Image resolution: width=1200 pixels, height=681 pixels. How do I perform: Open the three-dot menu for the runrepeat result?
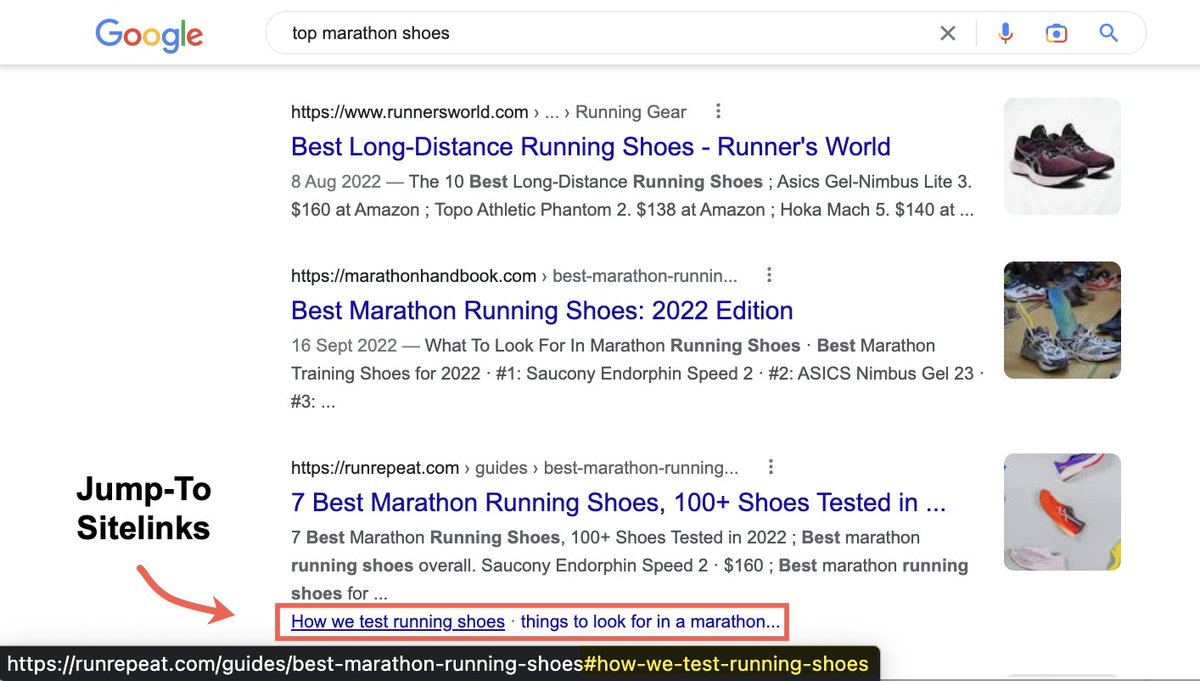pyautogui.click(x=770, y=467)
